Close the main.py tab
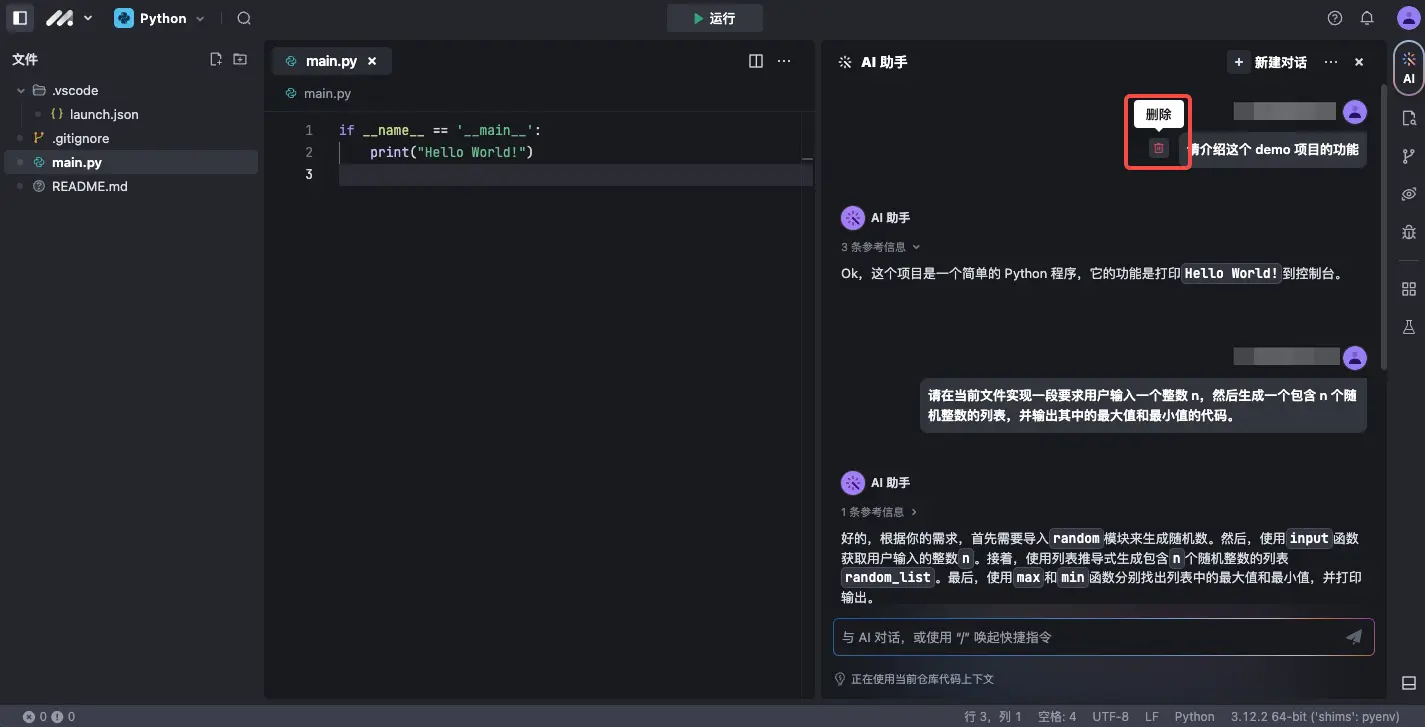The image size is (1425, 727). [x=372, y=61]
